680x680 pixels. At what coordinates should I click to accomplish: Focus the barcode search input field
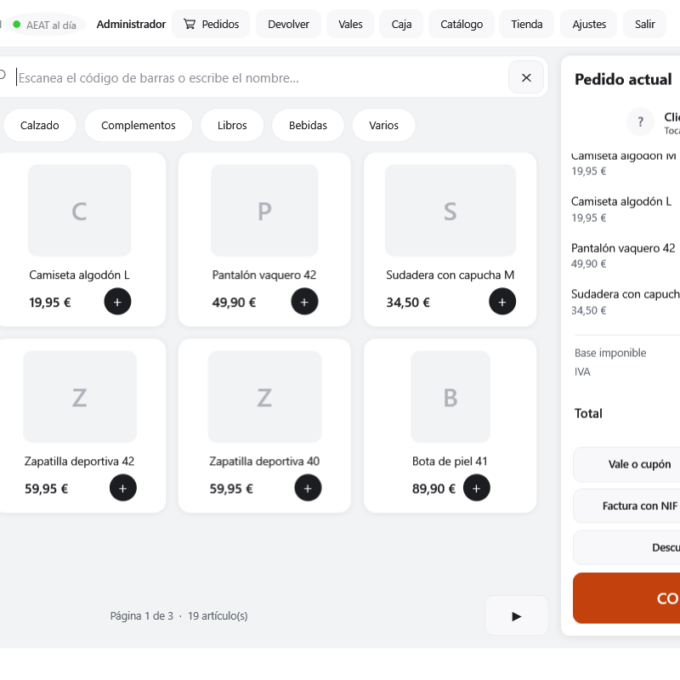click(260, 78)
